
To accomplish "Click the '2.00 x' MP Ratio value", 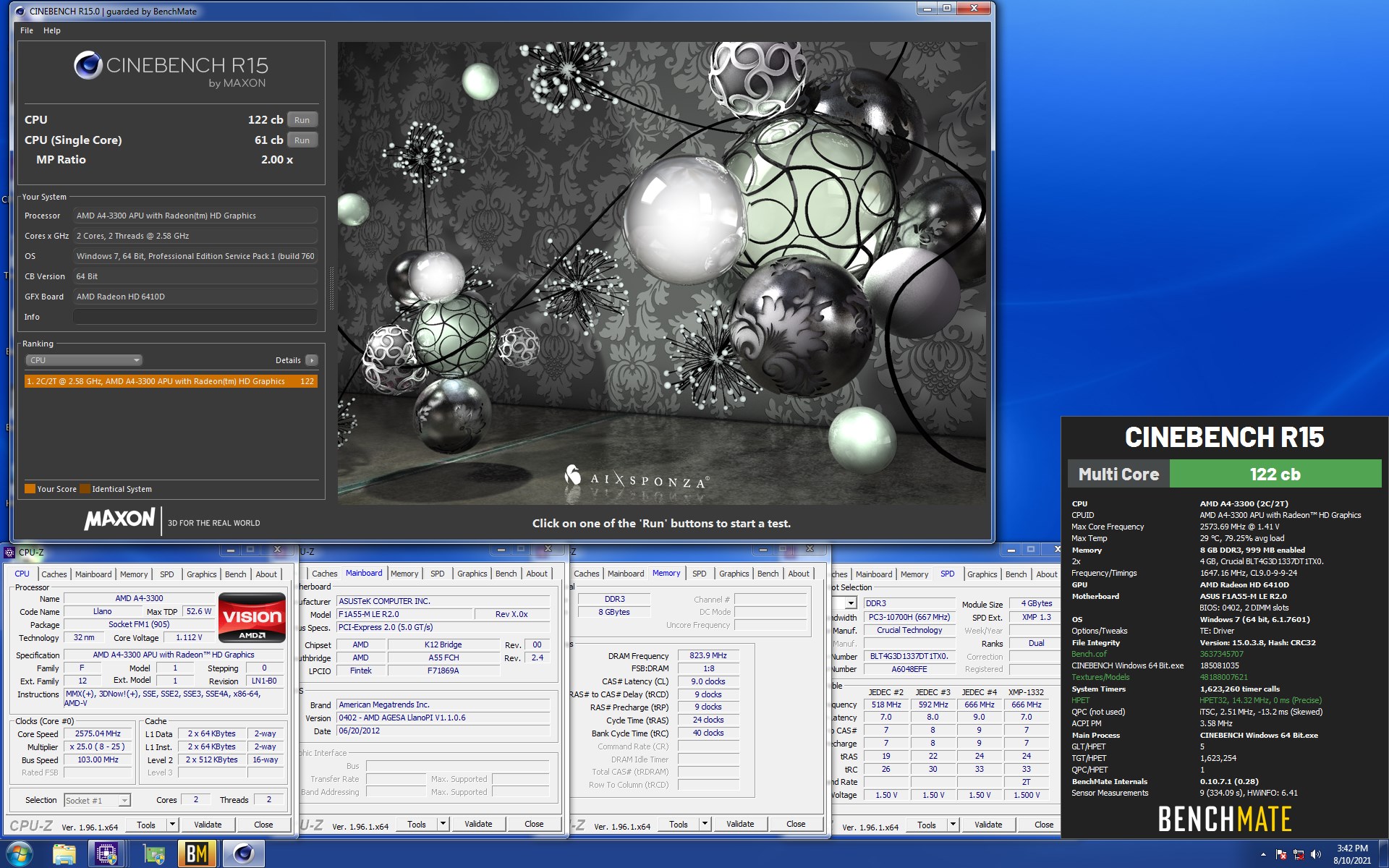I will [x=277, y=160].
